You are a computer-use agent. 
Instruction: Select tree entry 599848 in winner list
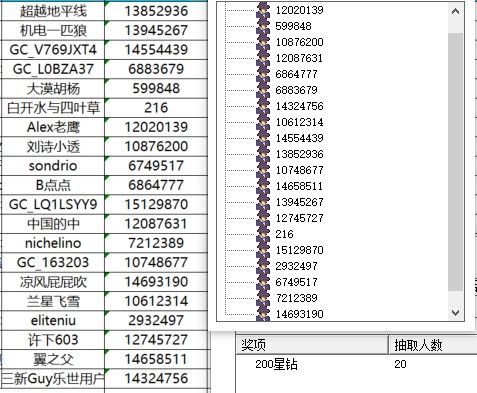[x=293, y=26]
